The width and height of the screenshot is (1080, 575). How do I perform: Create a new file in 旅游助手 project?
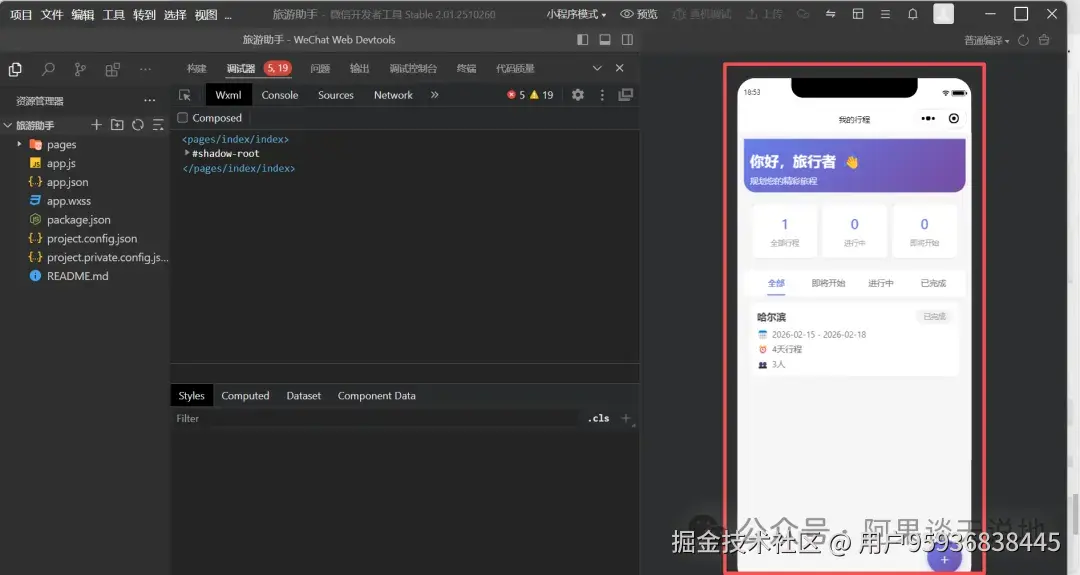point(96,125)
